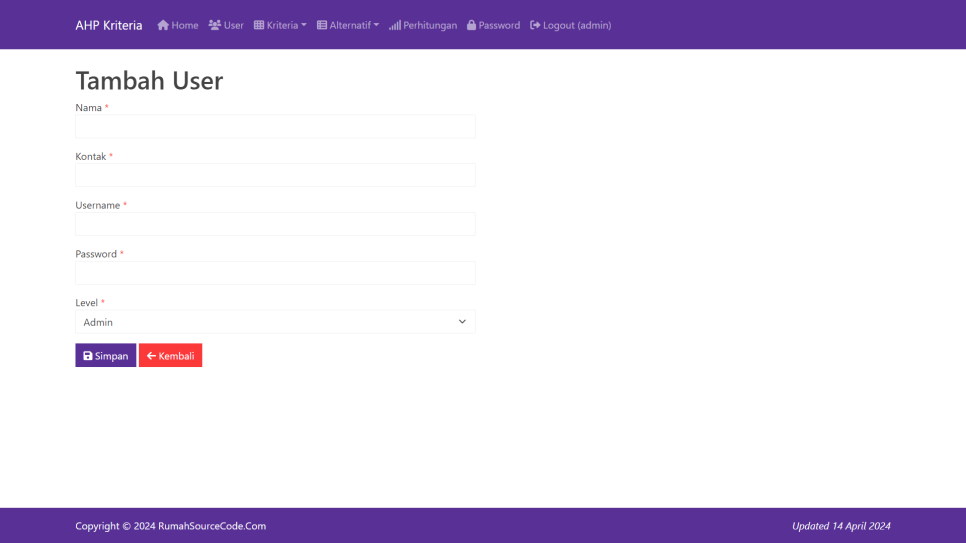This screenshot has width=966, height=543.
Task: Click the Tambah User heading
Action: pos(149,81)
